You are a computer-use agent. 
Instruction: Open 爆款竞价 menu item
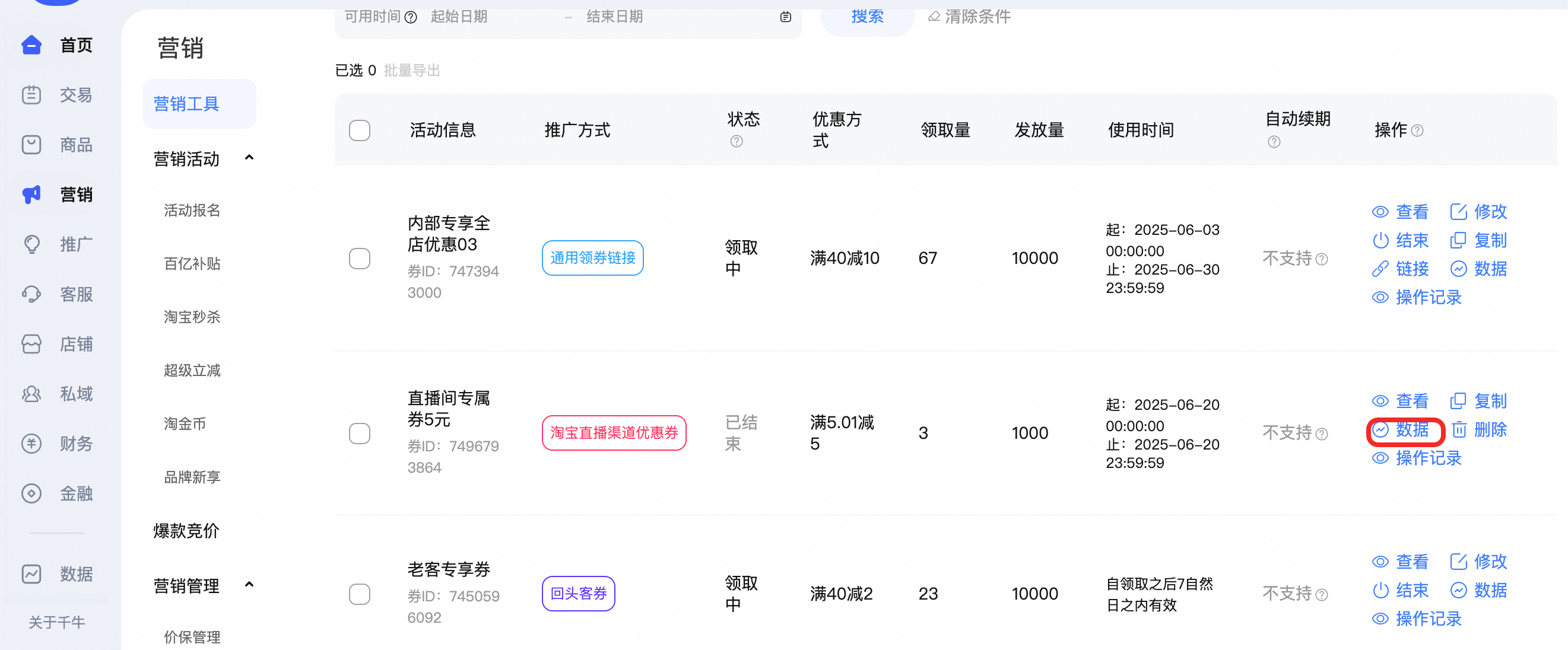186,531
